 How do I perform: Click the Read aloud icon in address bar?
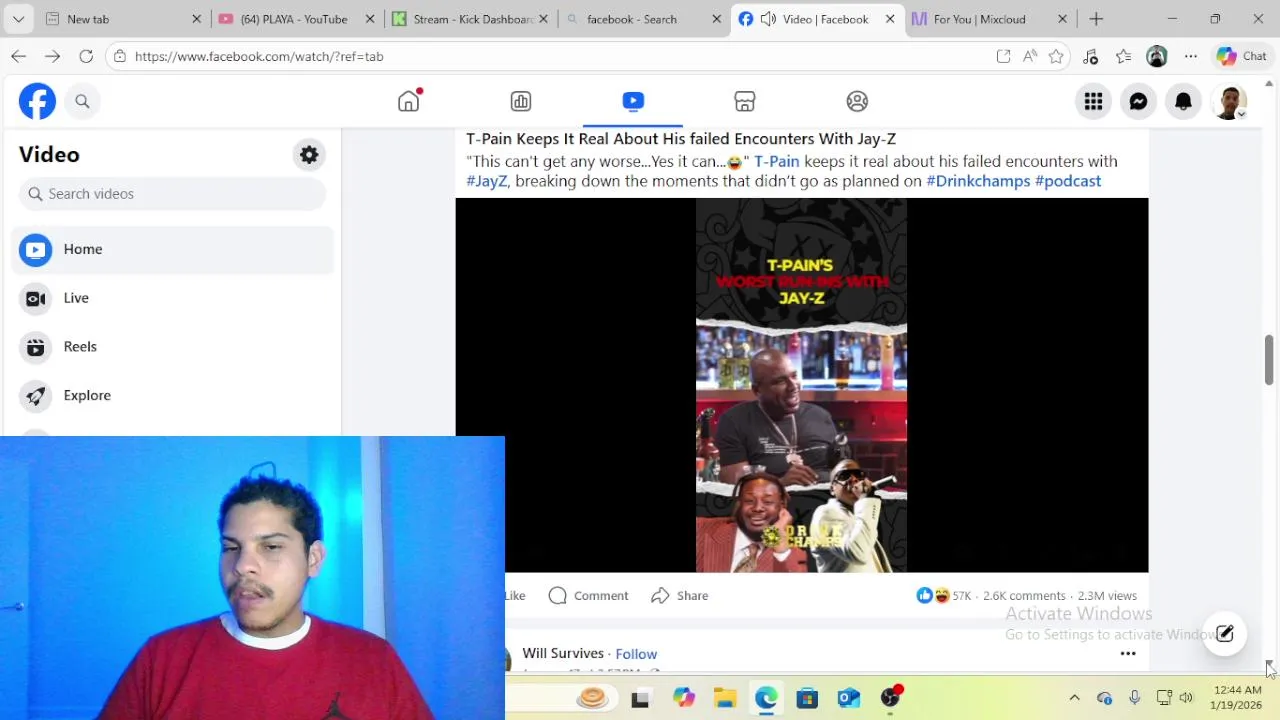click(x=1030, y=56)
